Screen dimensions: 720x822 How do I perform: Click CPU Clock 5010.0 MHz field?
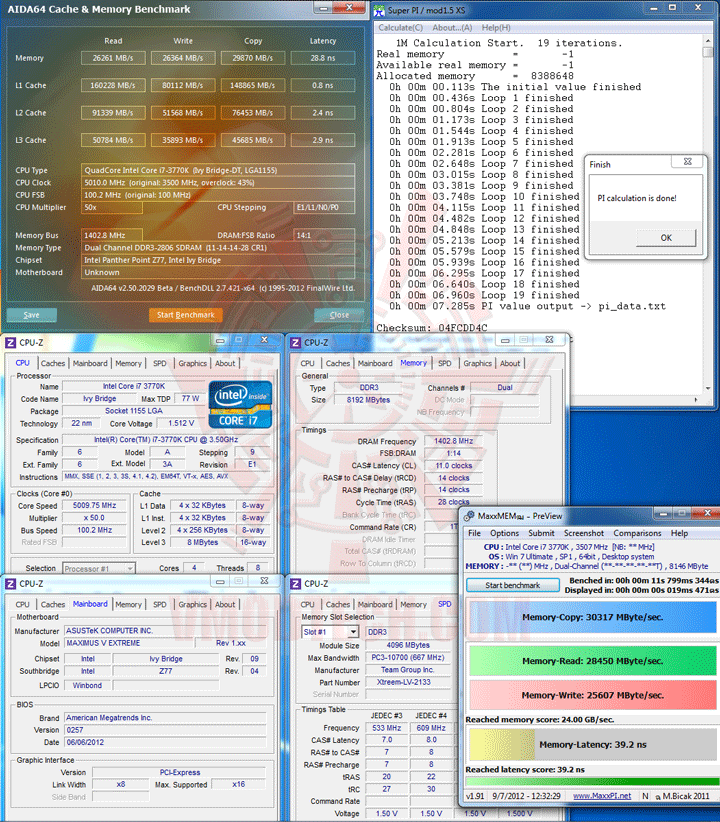pyautogui.click(x=218, y=183)
